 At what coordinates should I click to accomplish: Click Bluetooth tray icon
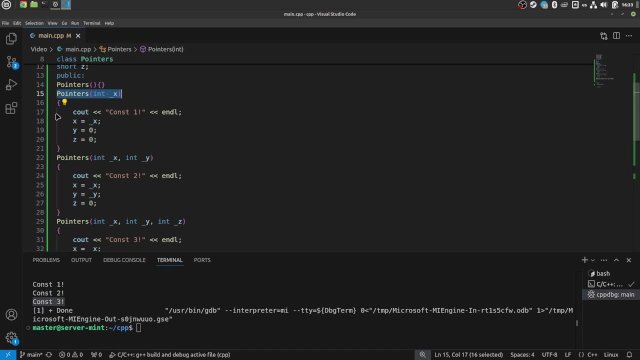pyautogui.click(x=554, y=5)
